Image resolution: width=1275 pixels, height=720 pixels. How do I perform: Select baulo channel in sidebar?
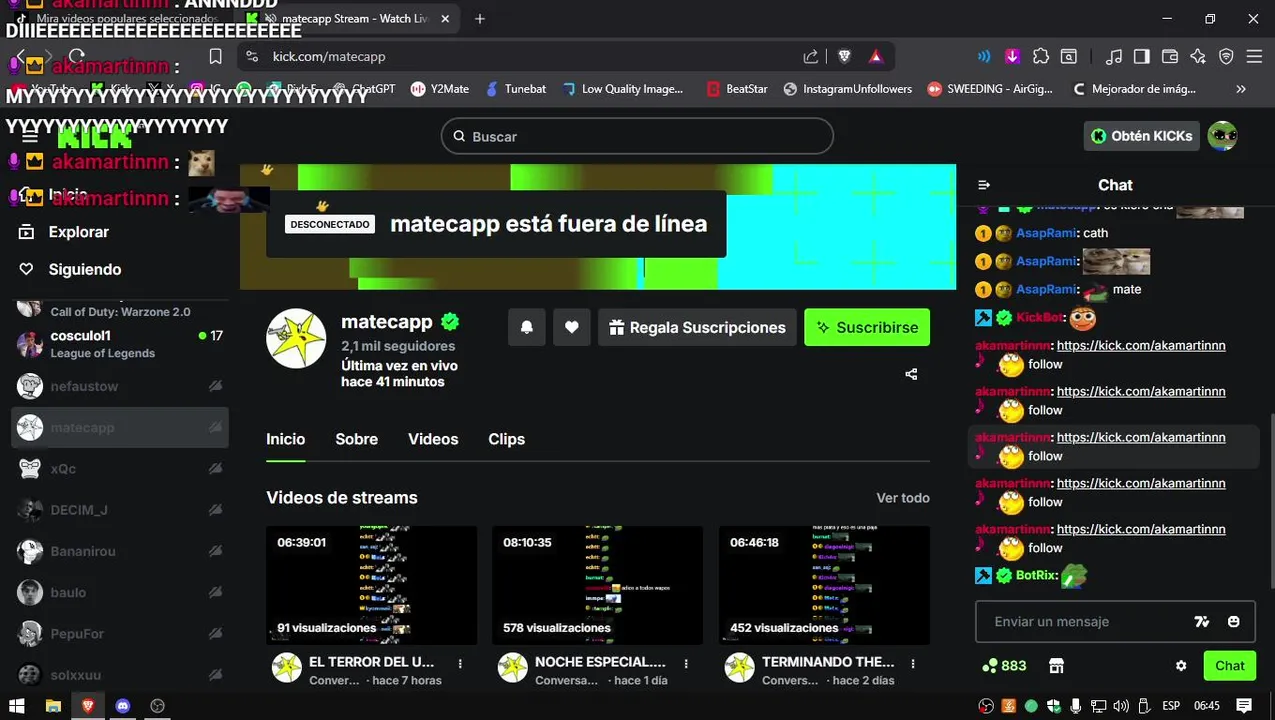tap(120, 592)
